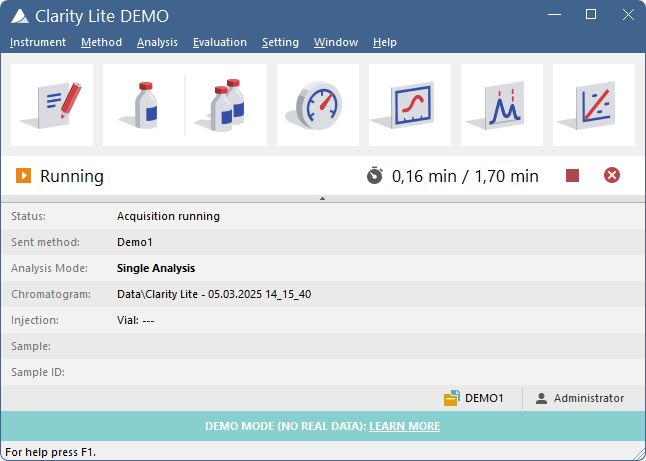Click the 'Sent method:' label
This screenshot has height=461, width=646.
[x=45, y=242]
